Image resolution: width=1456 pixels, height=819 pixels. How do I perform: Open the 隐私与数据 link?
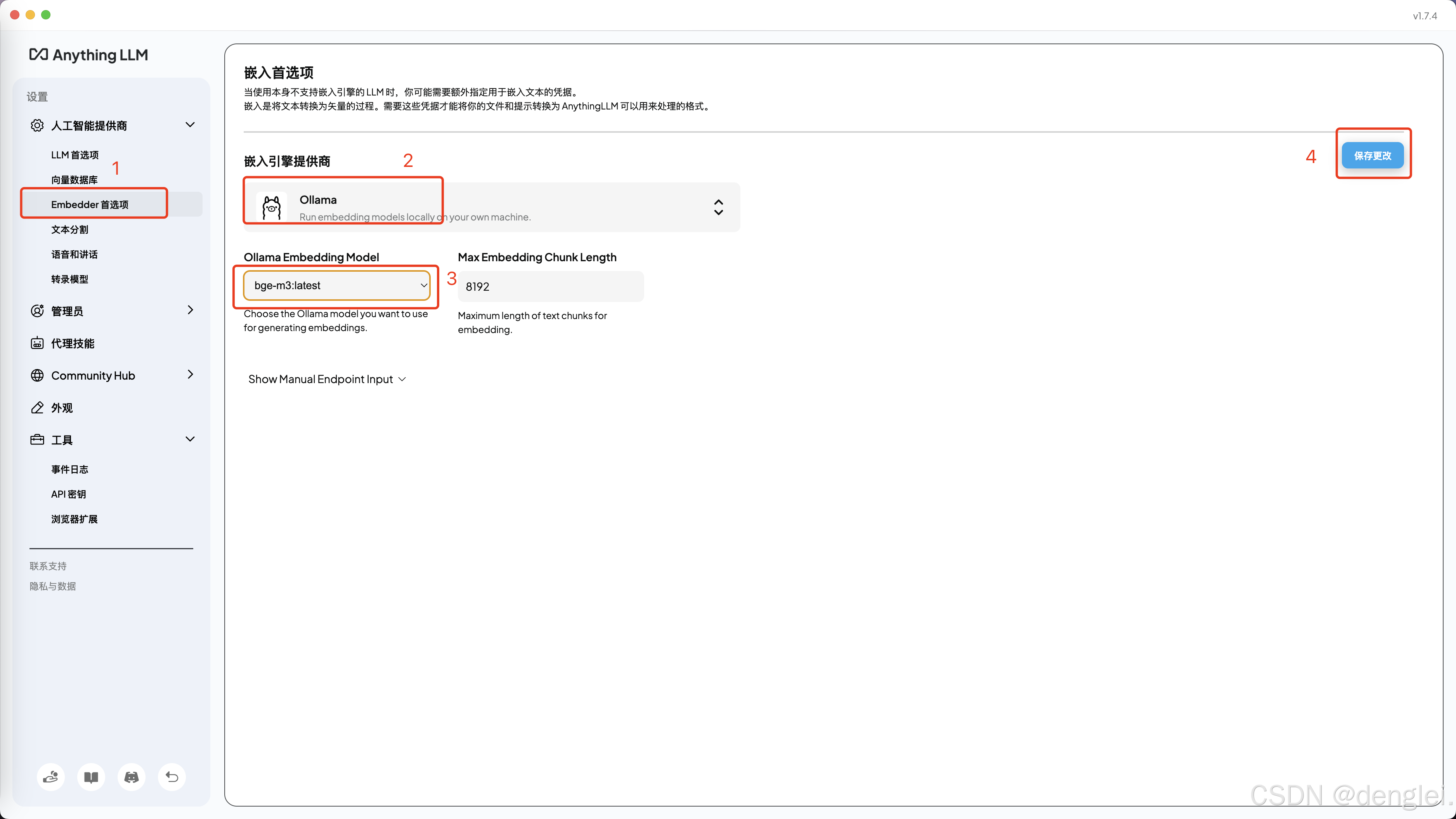click(52, 586)
